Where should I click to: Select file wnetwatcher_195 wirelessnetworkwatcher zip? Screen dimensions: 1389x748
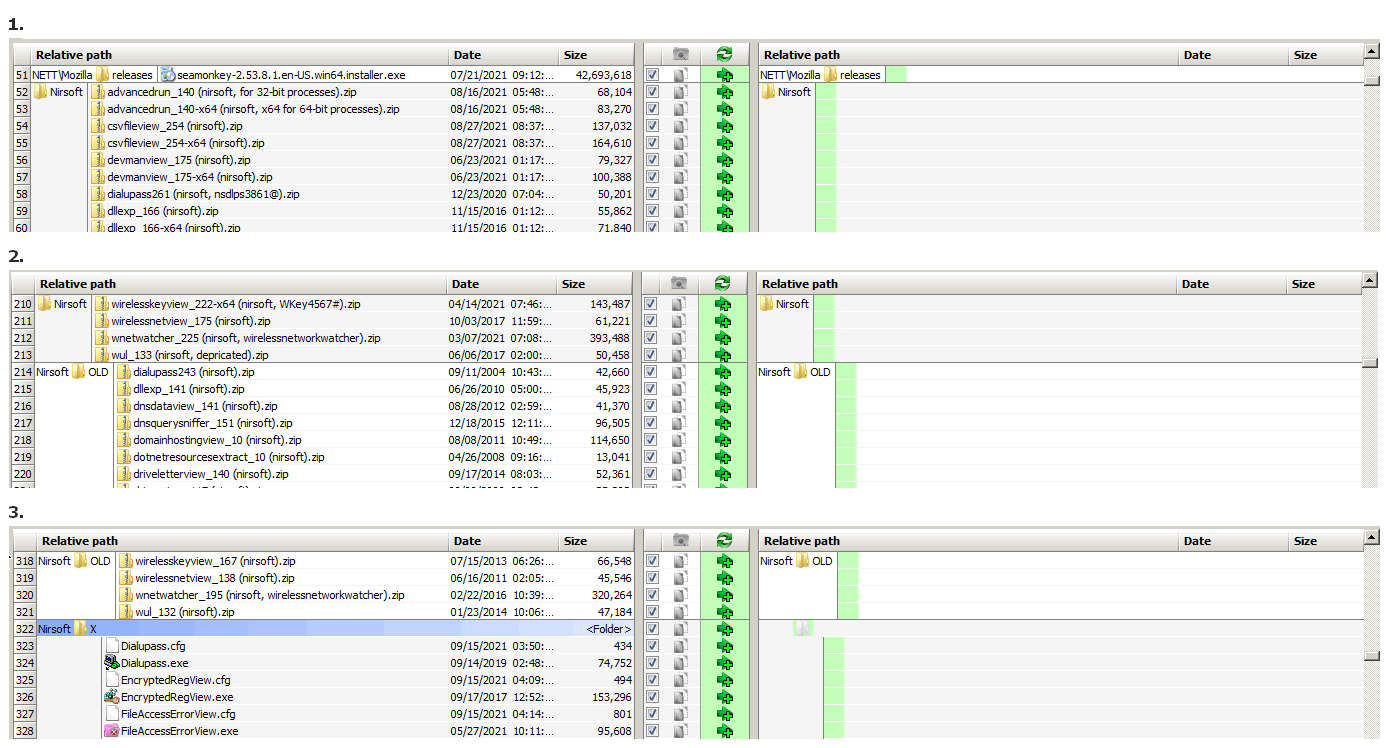(x=269, y=595)
